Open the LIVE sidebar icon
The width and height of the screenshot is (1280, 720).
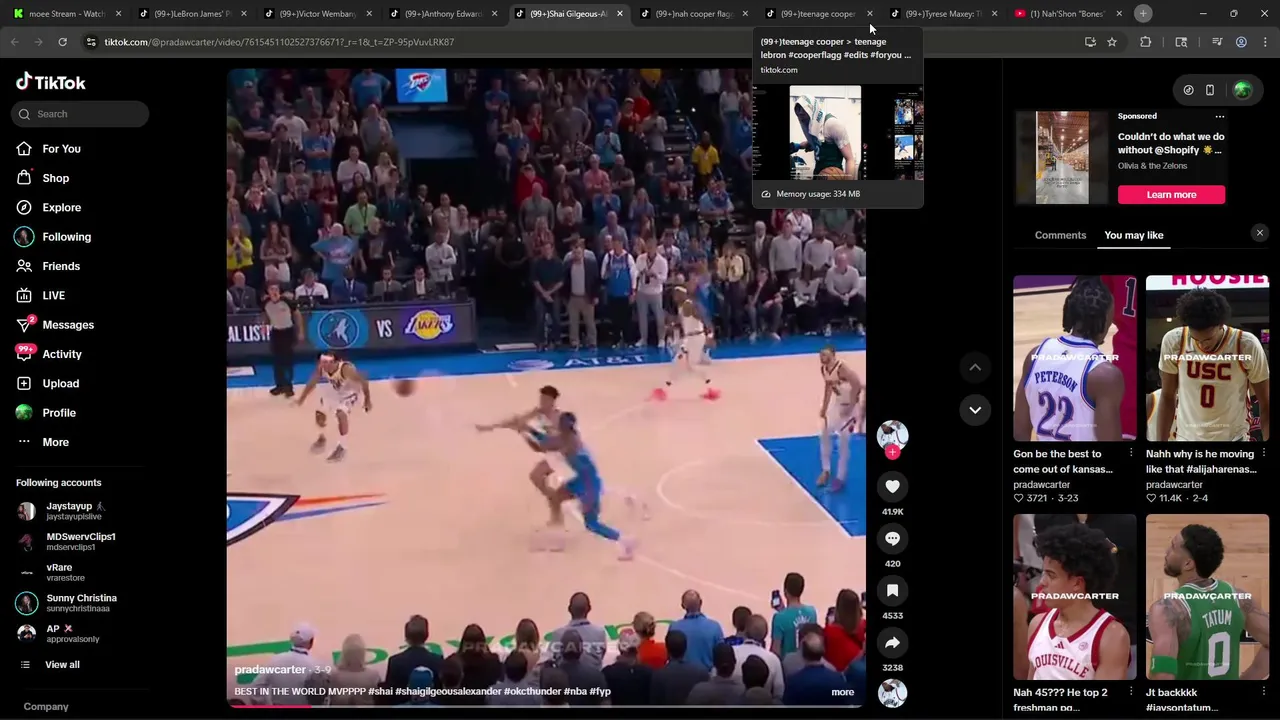coord(24,295)
